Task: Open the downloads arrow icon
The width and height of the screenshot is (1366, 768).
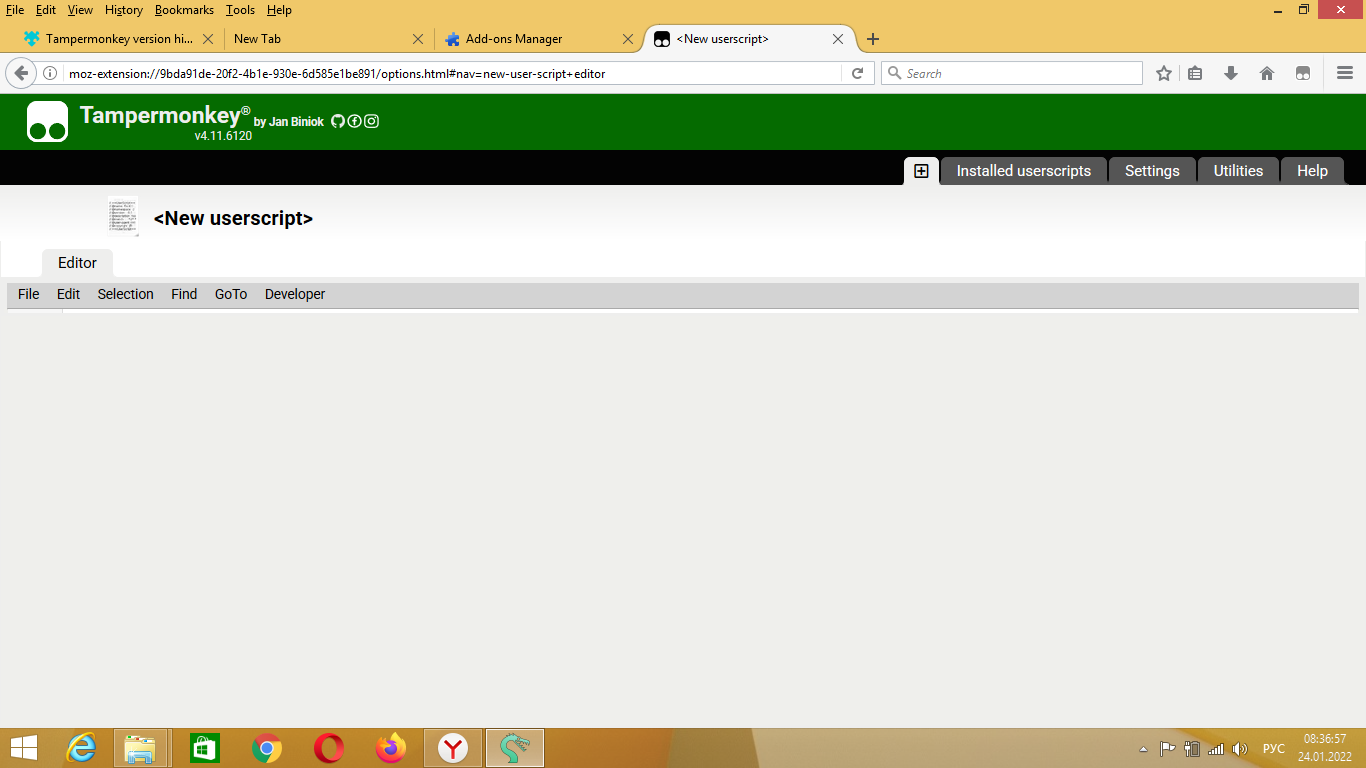Action: tap(1231, 73)
